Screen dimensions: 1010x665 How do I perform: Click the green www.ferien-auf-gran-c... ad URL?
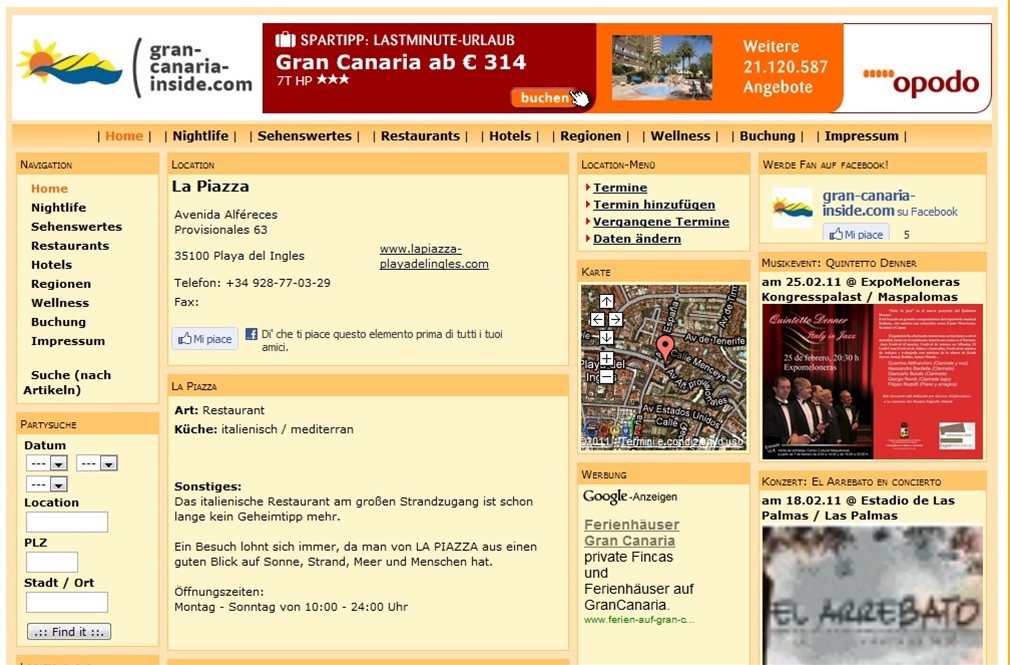click(640, 620)
